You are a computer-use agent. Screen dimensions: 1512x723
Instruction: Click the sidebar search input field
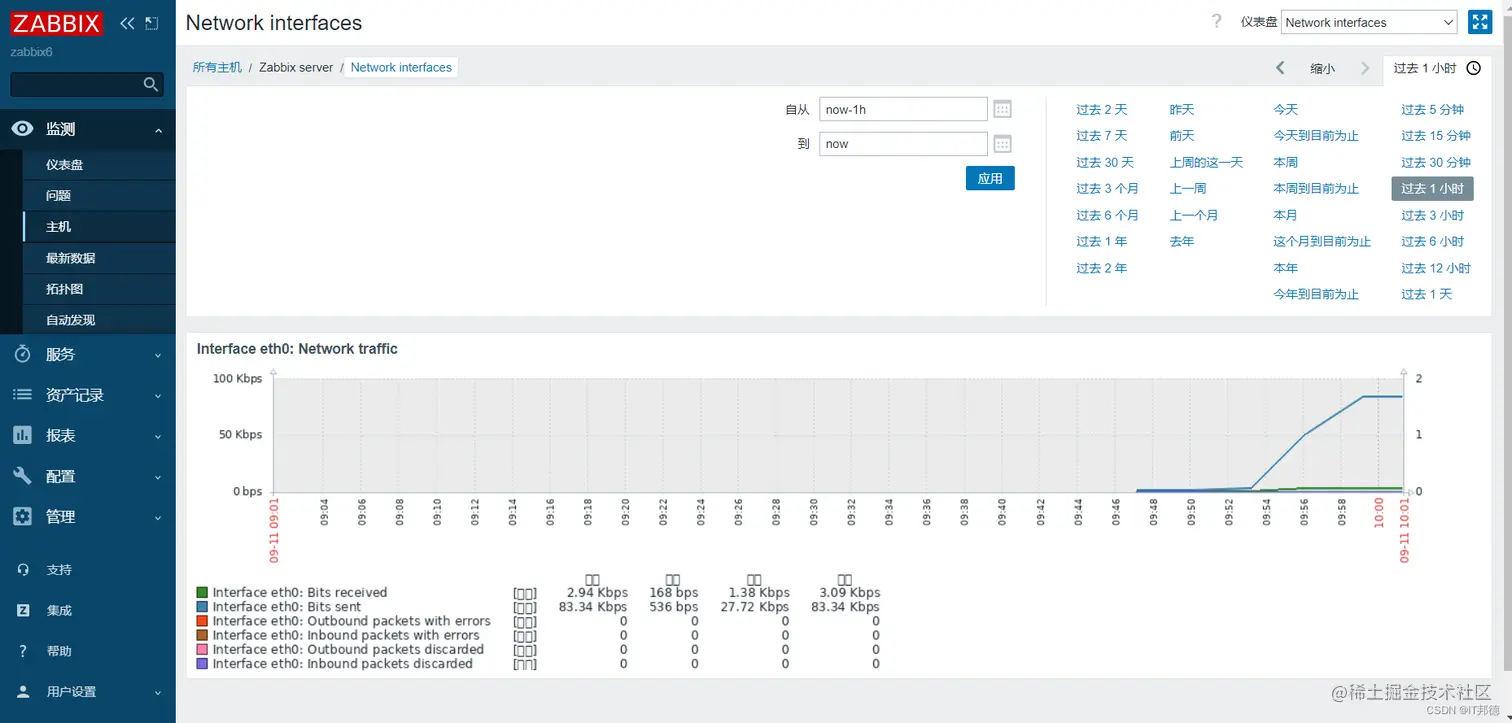pyautogui.click(x=76, y=85)
